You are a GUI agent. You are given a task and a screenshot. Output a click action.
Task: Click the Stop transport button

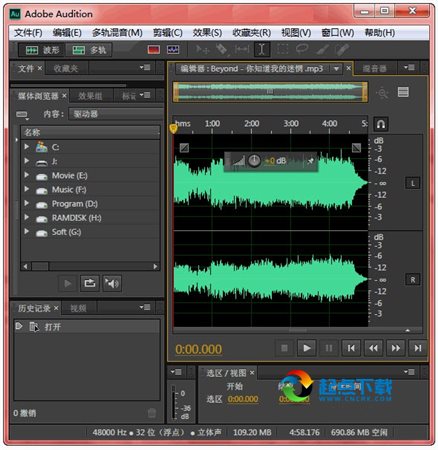(284, 348)
